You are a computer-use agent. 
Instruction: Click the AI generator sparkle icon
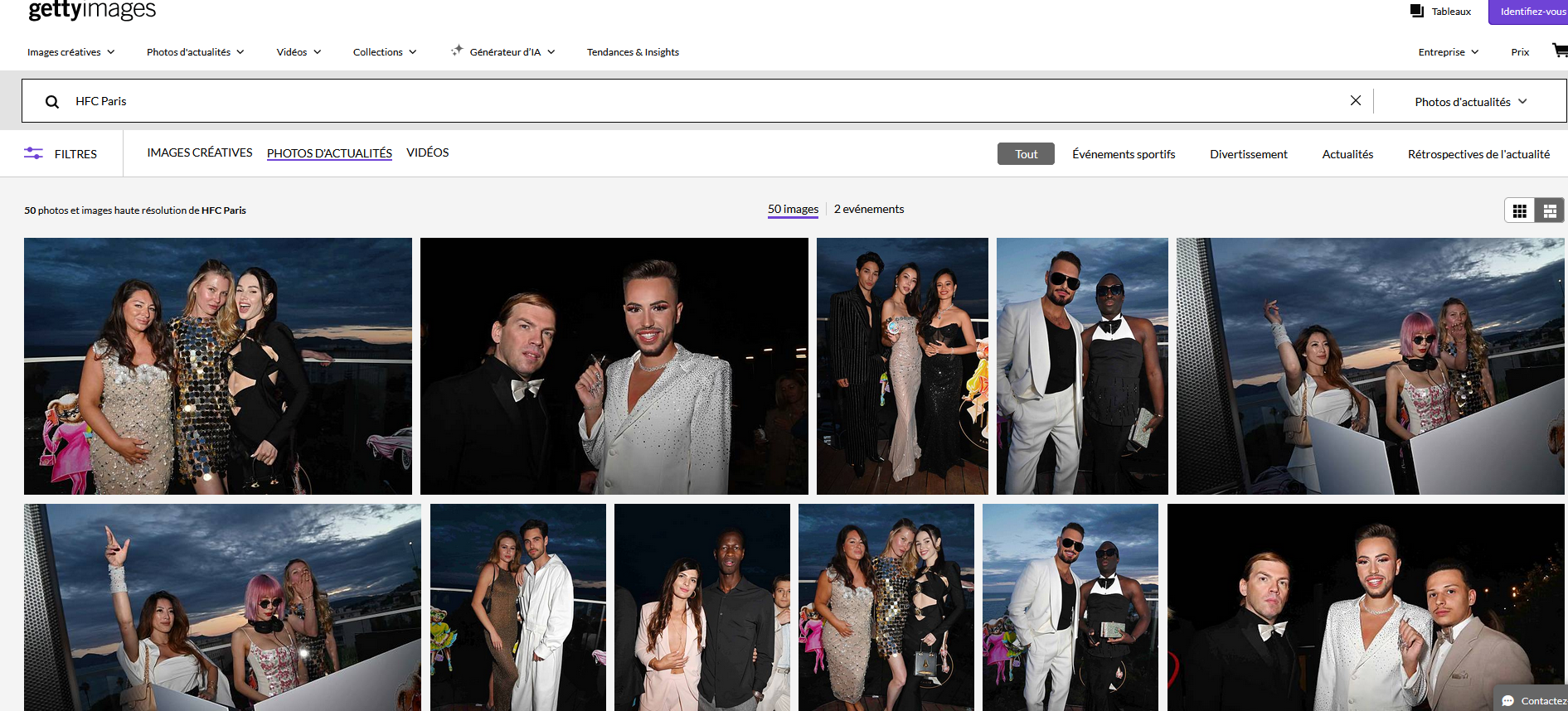(457, 51)
